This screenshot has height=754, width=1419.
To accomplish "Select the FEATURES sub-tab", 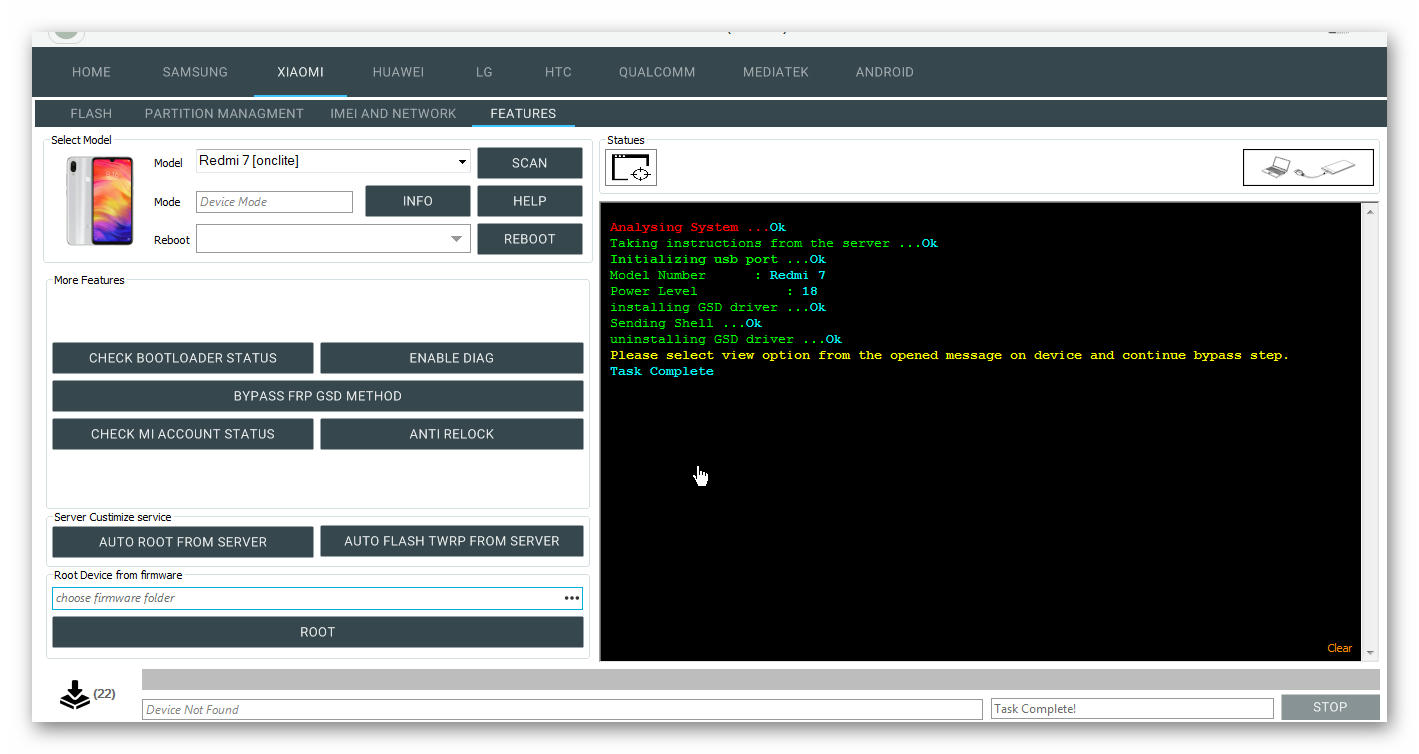I will click(523, 113).
